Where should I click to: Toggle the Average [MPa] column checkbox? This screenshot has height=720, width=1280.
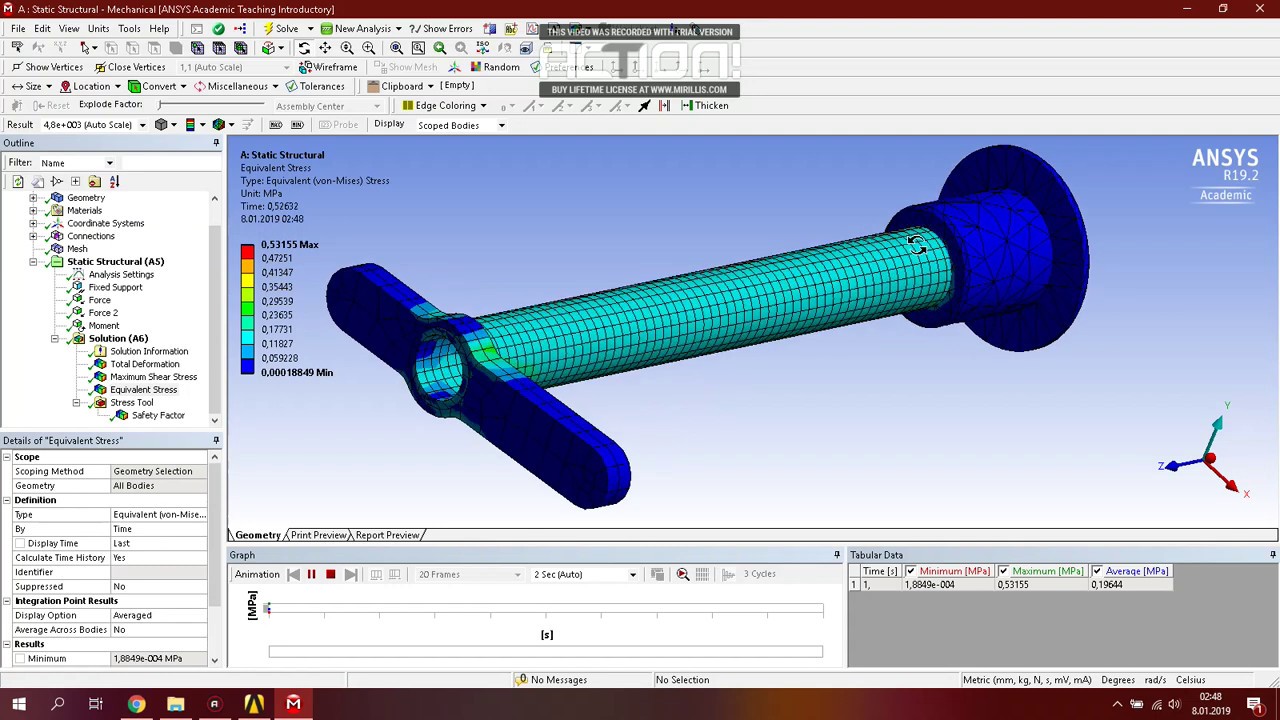[x=1097, y=571]
